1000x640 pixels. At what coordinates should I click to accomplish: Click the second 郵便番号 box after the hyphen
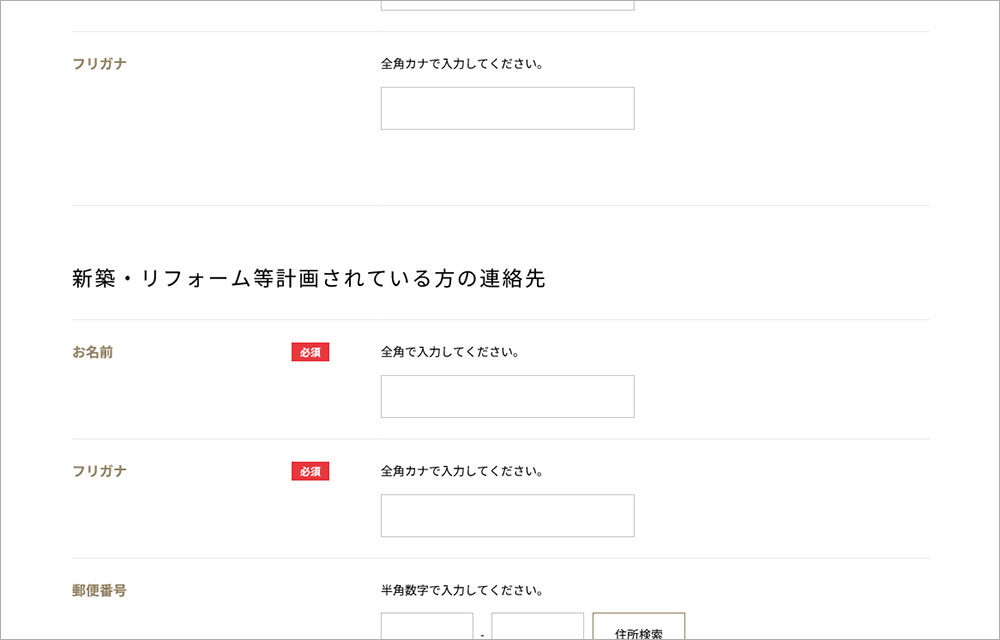pyautogui.click(x=537, y=627)
